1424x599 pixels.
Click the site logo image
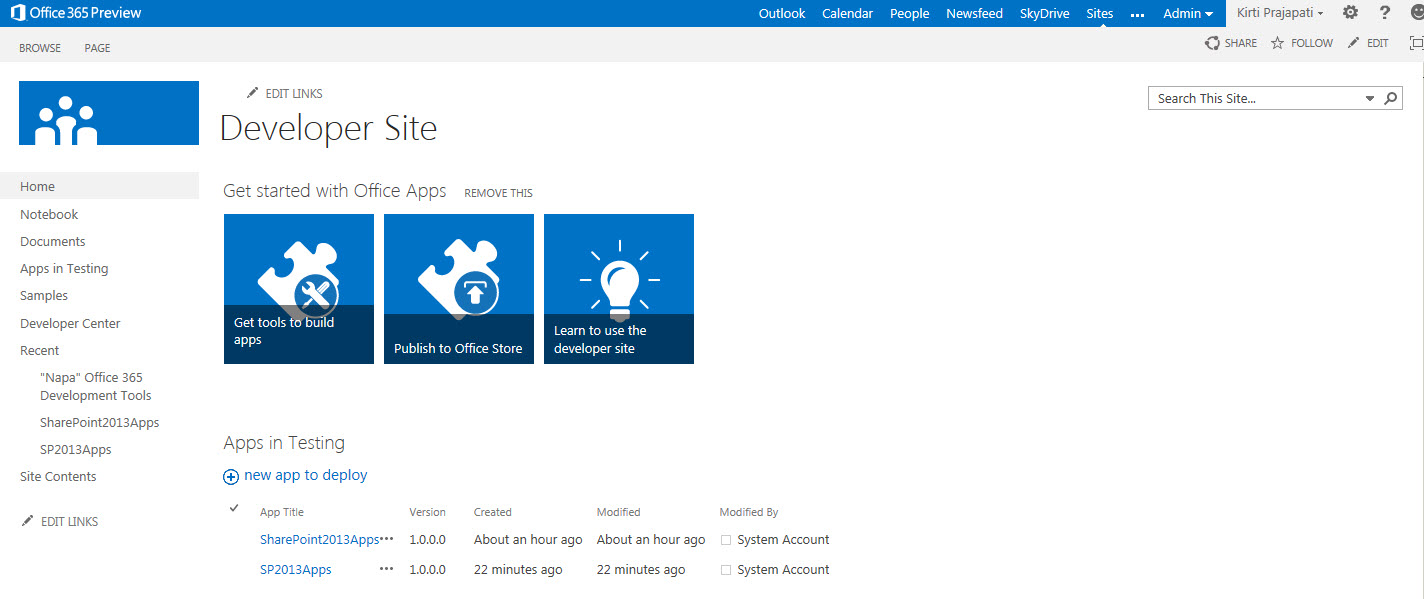[x=109, y=113]
